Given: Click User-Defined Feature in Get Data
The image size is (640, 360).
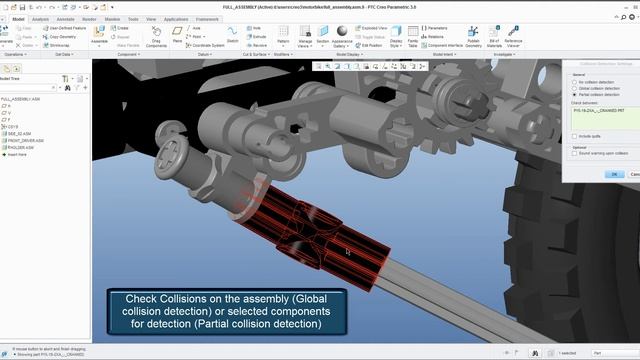Looking at the screenshot, I should [x=64, y=28].
